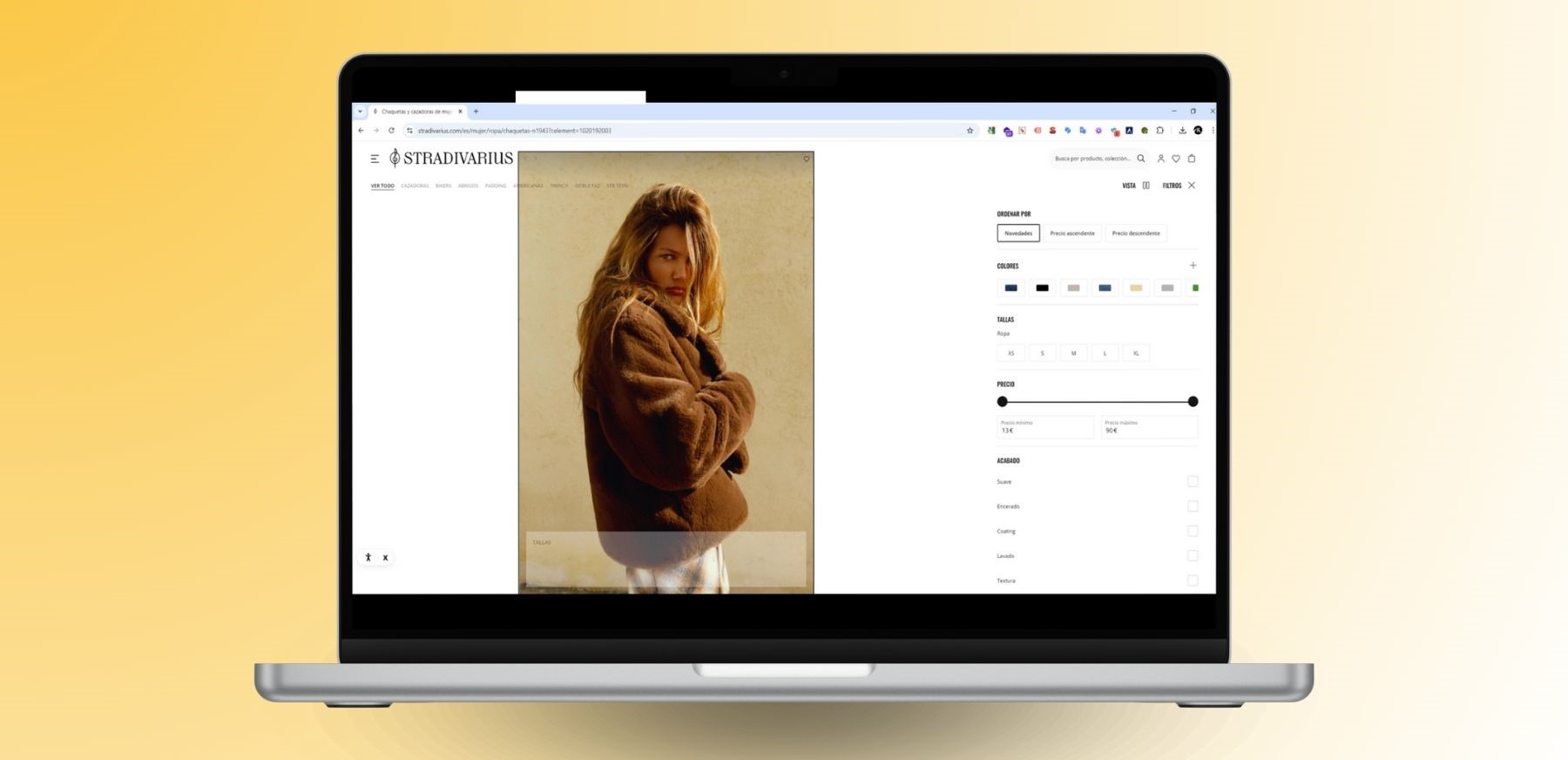Change grid layout with VISTA columns icon
Image resolution: width=1568 pixels, height=760 pixels.
coord(1146,186)
